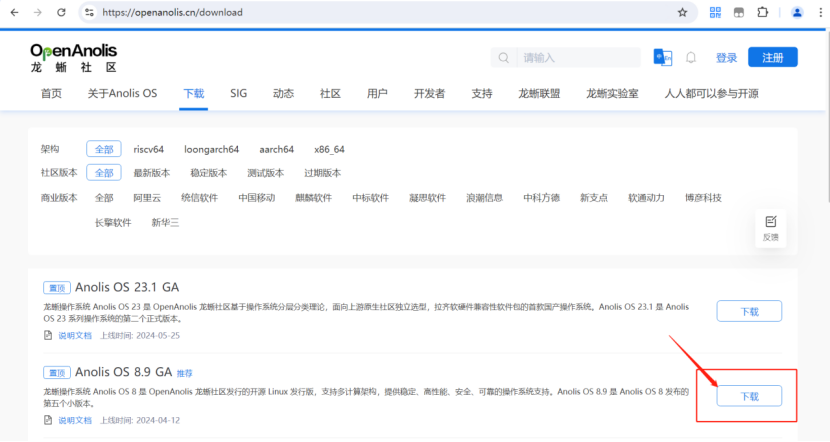Open the SIG nav item
This screenshot has height=442, width=830.
coord(238,94)
